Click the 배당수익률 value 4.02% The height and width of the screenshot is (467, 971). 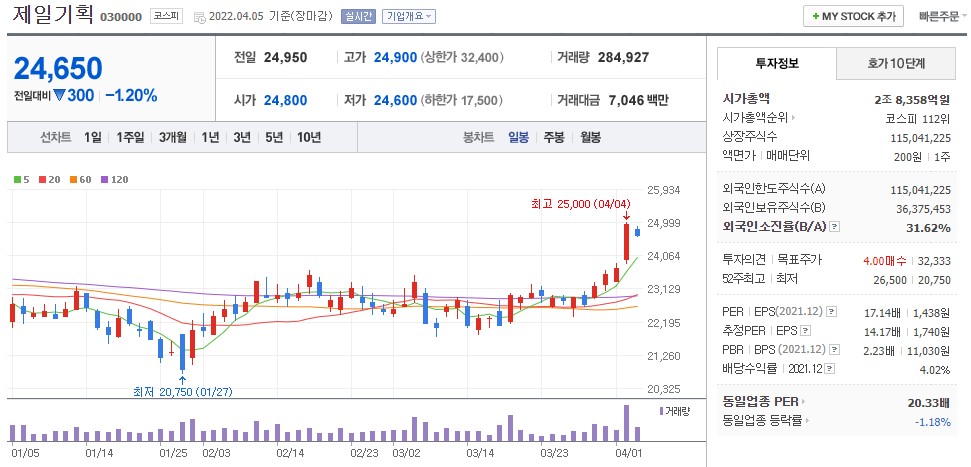pos(935,370)
